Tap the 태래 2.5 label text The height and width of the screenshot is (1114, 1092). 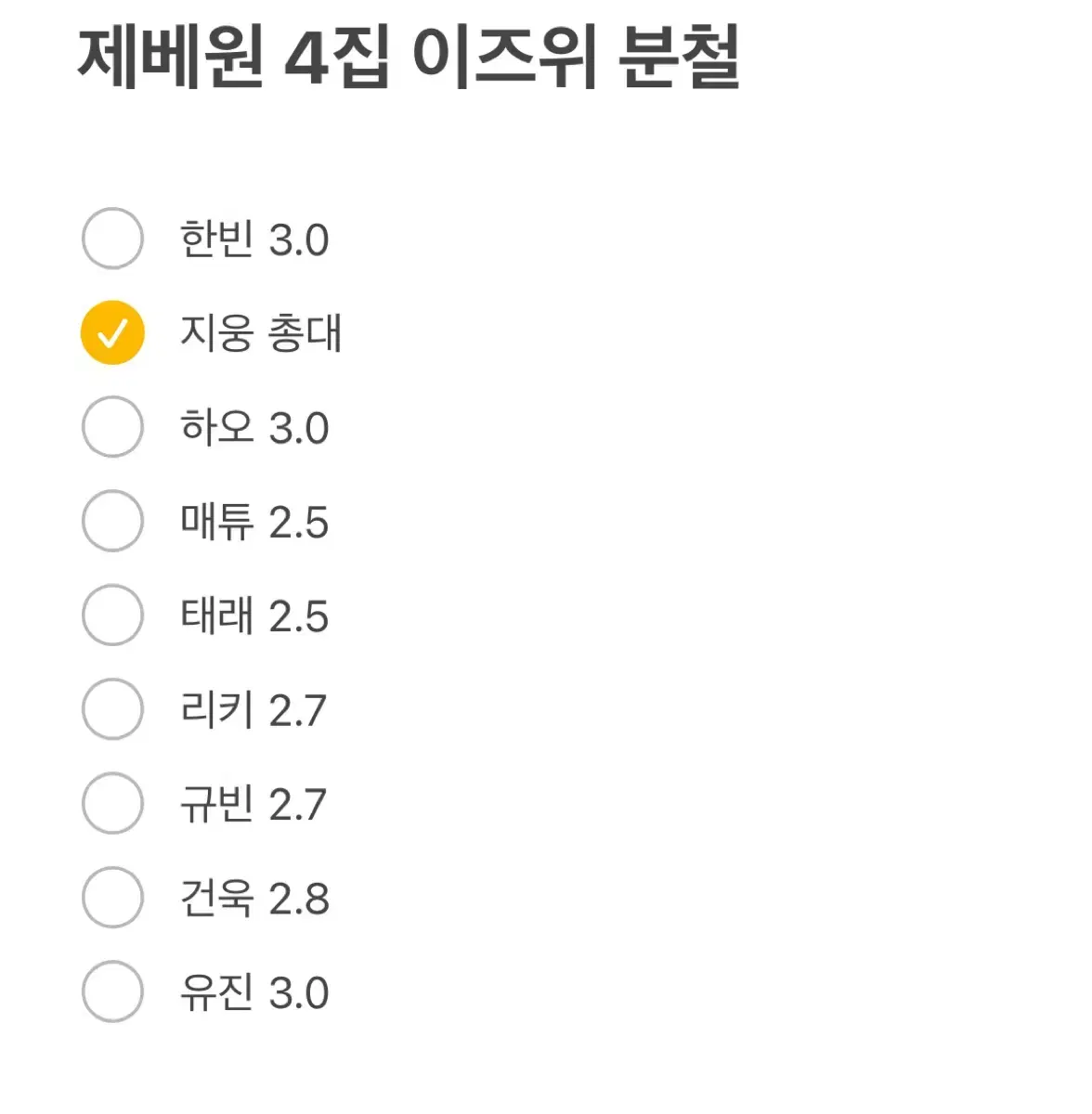coord(254,615)
